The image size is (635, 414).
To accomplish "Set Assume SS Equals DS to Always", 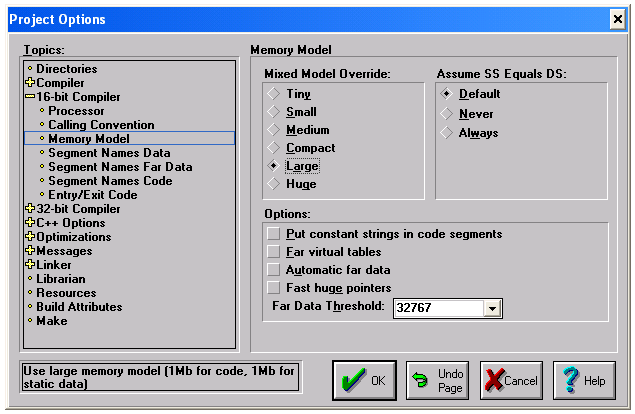I will (446, 132).
